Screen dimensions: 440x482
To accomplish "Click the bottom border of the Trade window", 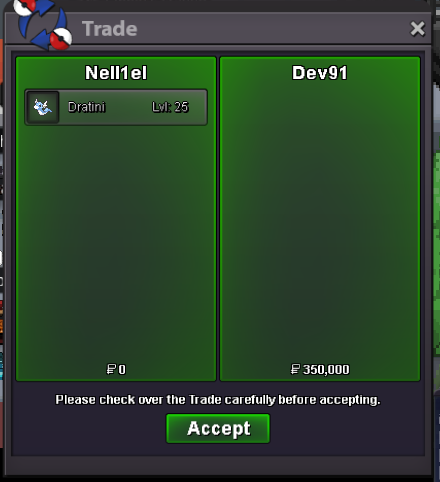I will click(x=218, y=466).
